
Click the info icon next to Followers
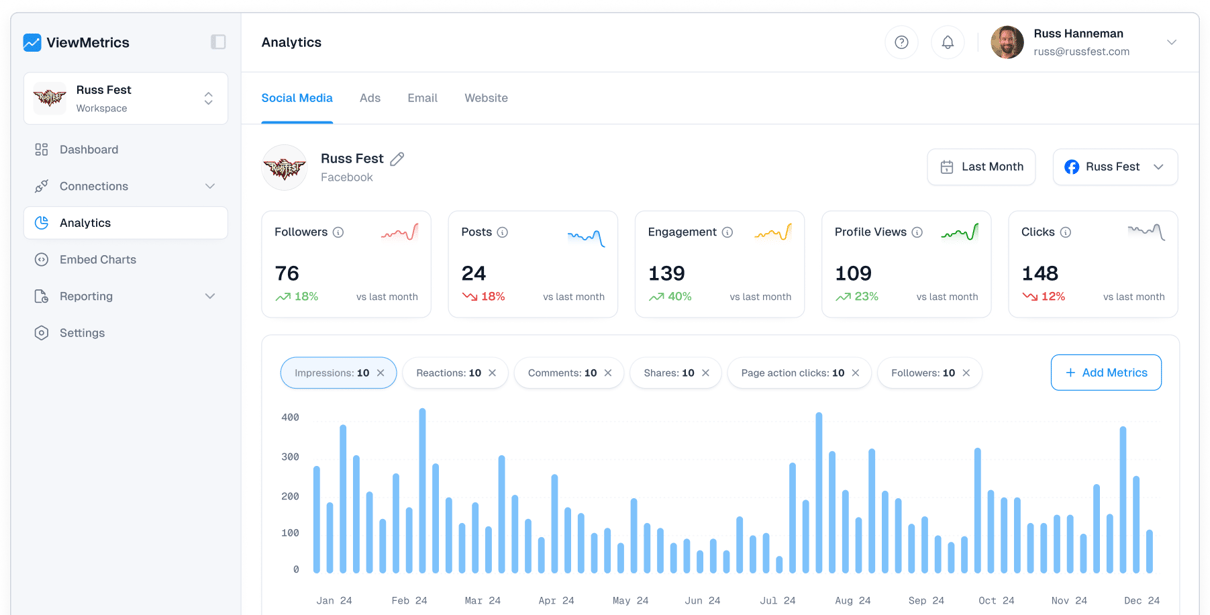339,232
